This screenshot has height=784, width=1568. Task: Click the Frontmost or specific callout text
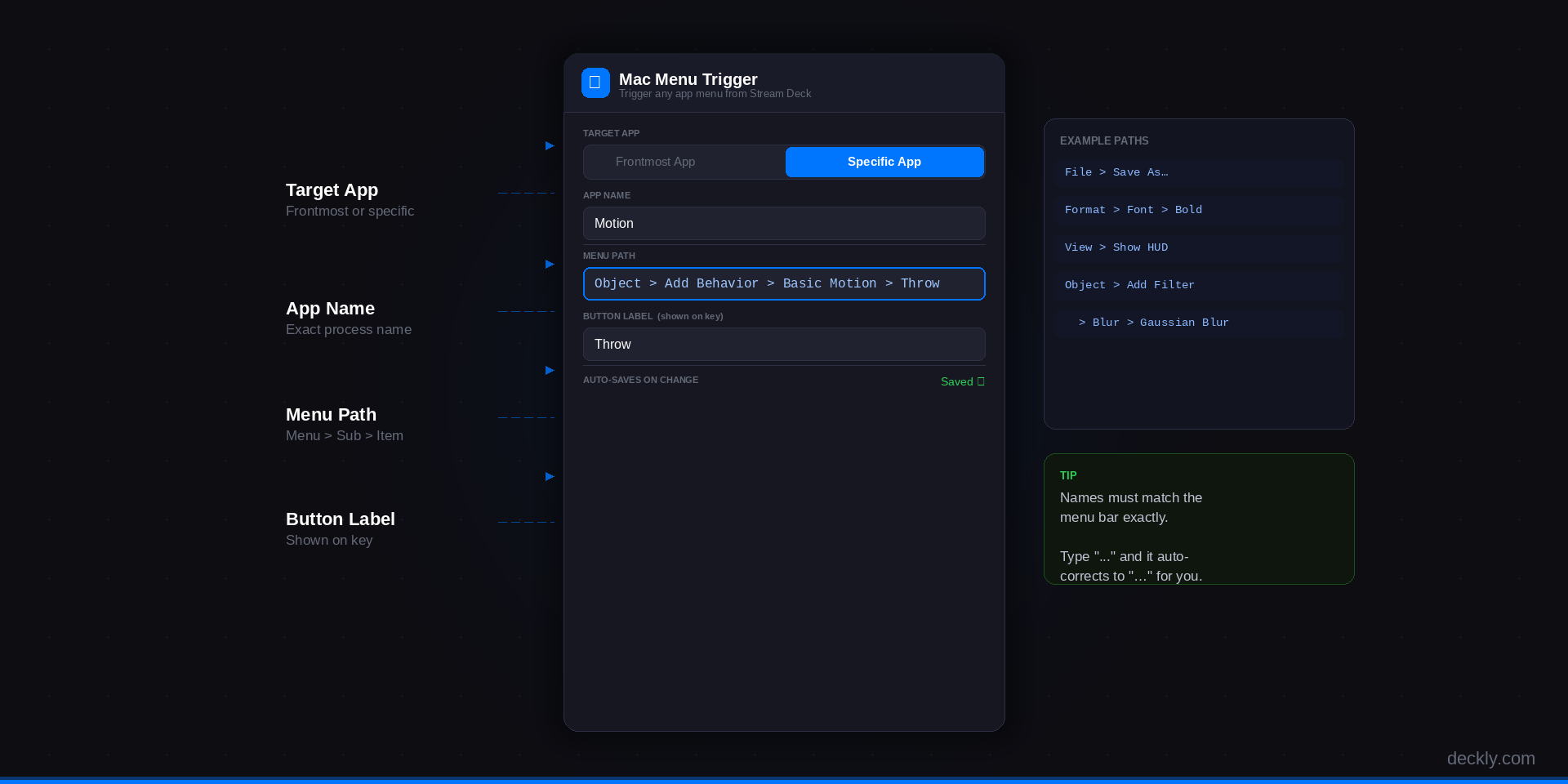pos(350,211)
